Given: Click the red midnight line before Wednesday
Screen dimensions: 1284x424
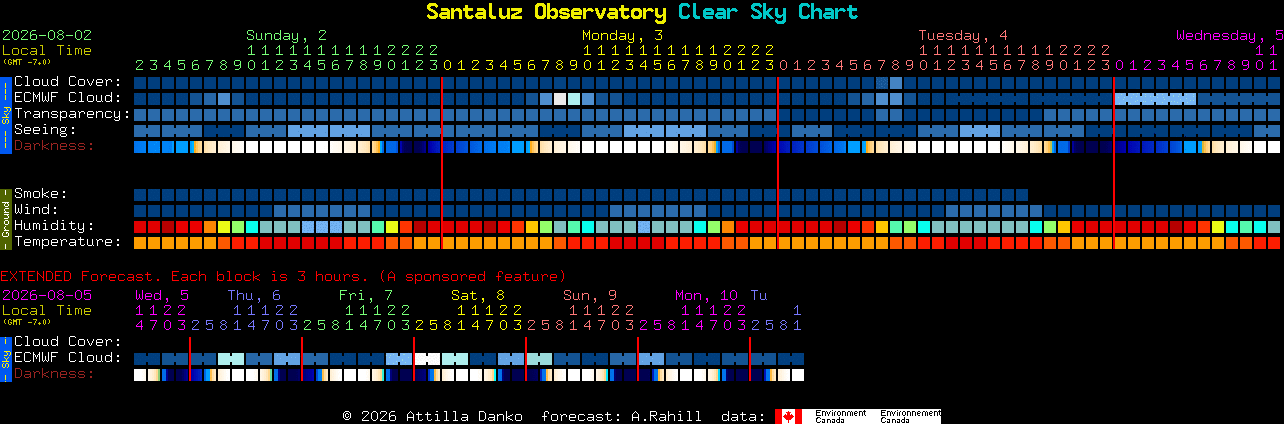Looking at the screenshot, I should [1114, 162].
